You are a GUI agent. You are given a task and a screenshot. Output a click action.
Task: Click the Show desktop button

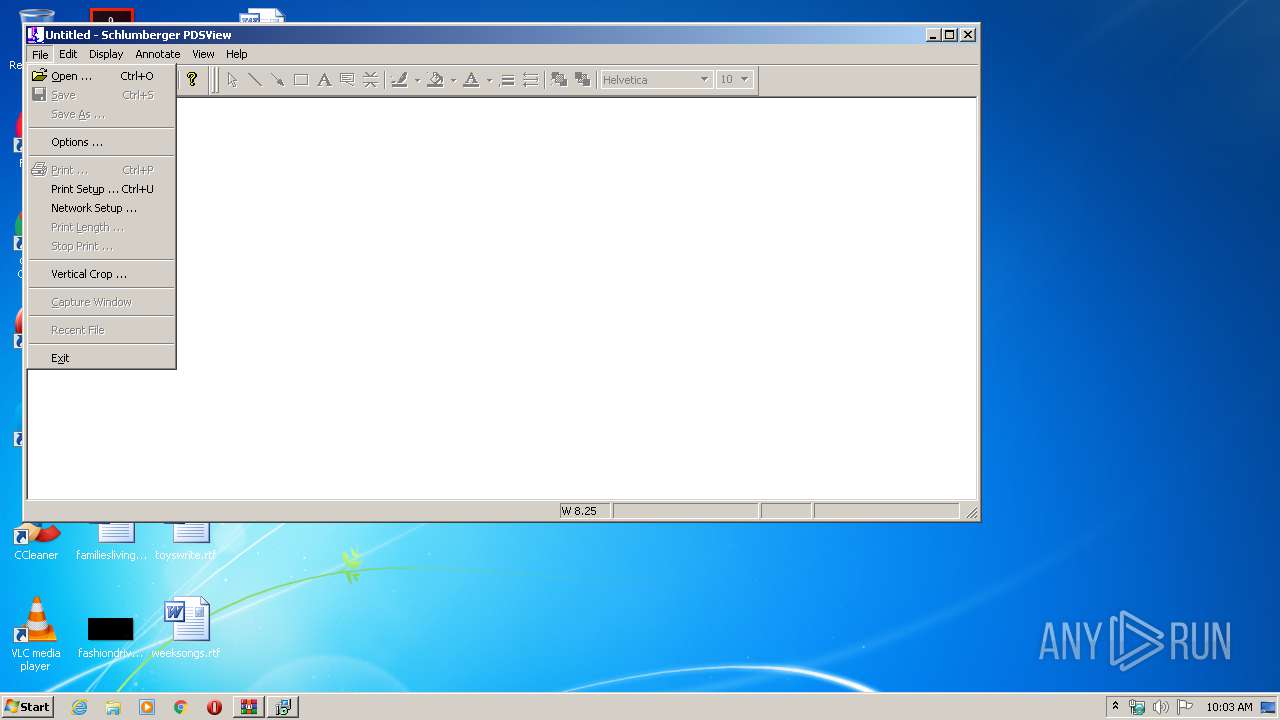click(x=1270, y=707)
